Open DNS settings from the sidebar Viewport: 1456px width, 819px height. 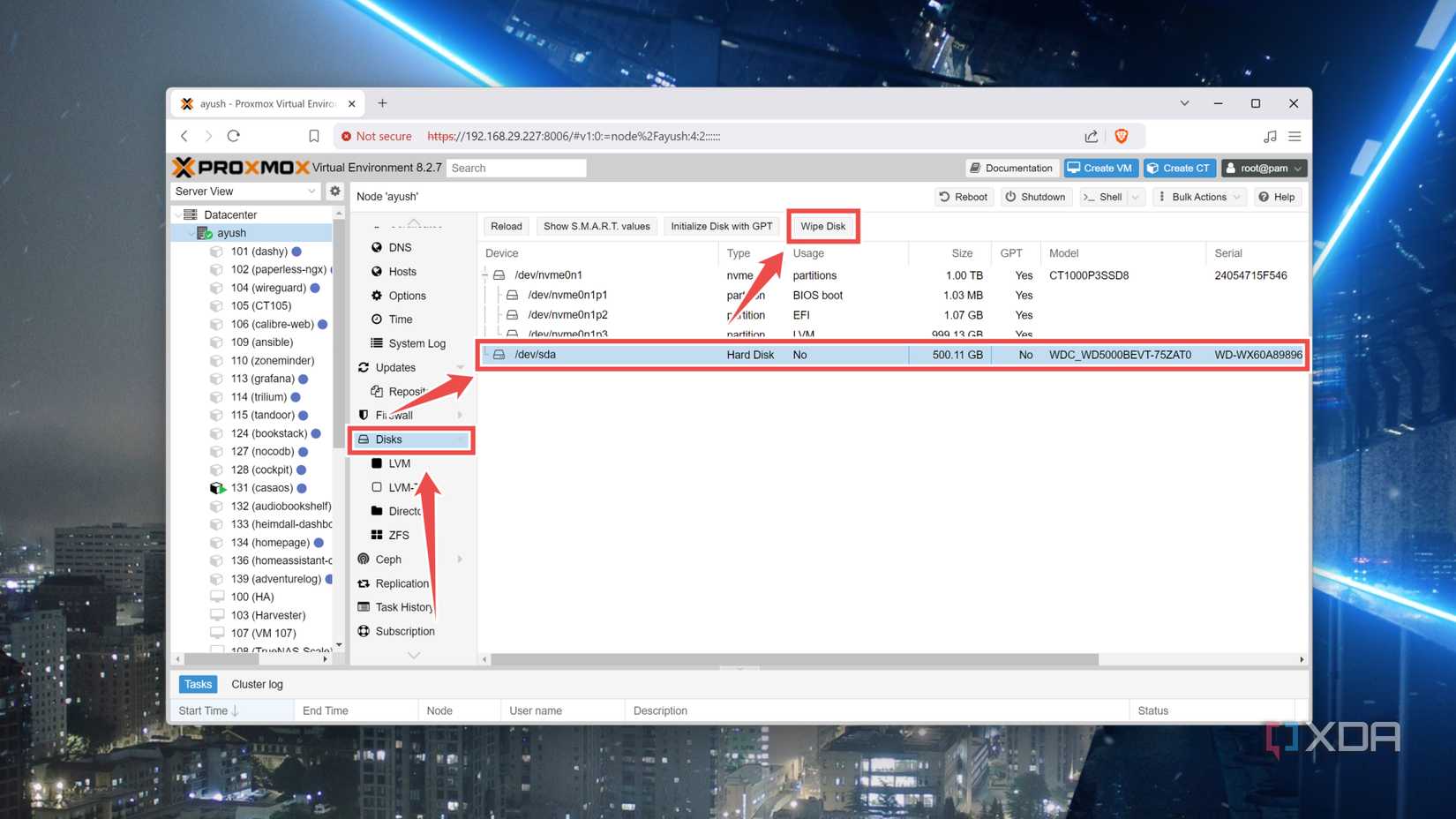pos(398,247)
